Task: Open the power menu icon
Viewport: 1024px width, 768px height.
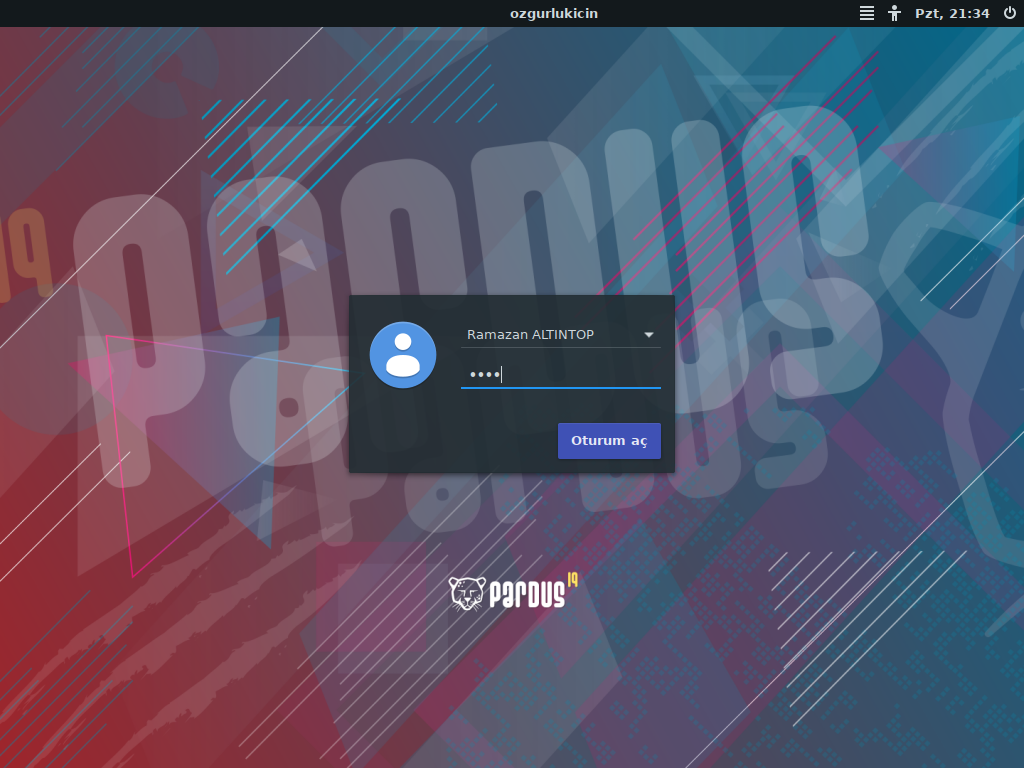Action: tap(1010, 13)
